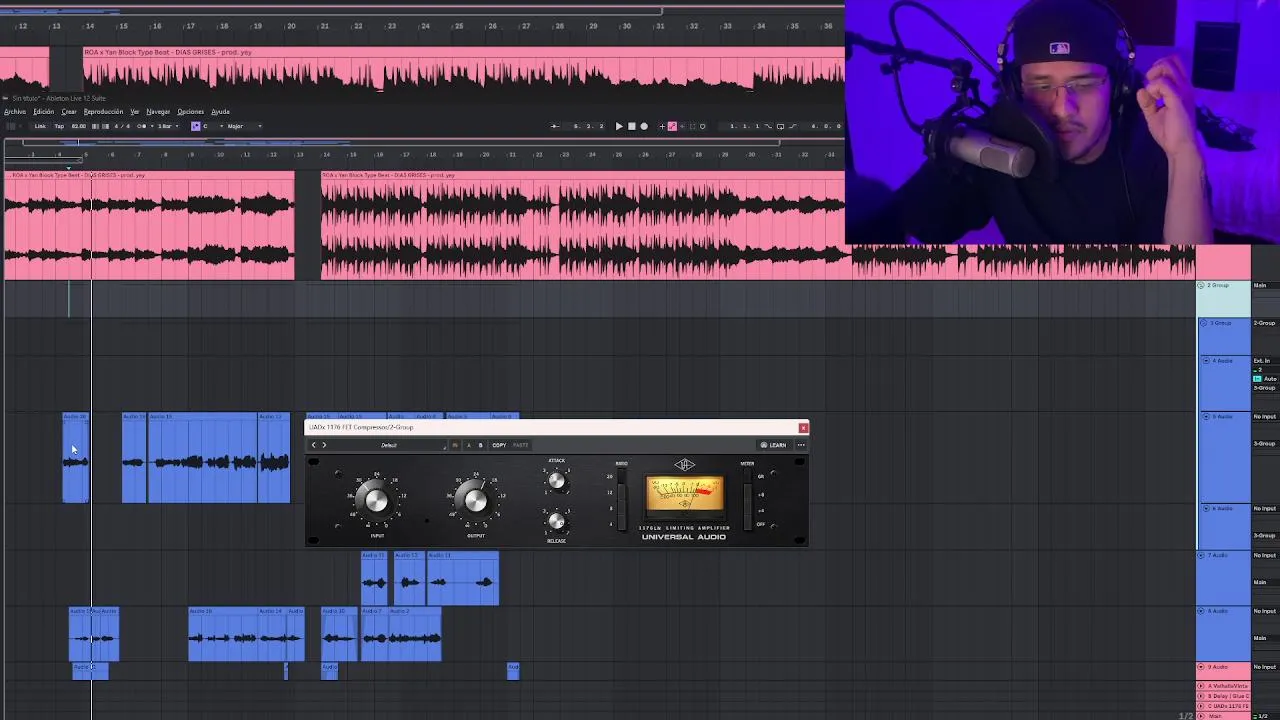The height and width of the screenshot is (720, 1280).
Task: Toggle the loop switch in control bar
Action: (780, 126)
